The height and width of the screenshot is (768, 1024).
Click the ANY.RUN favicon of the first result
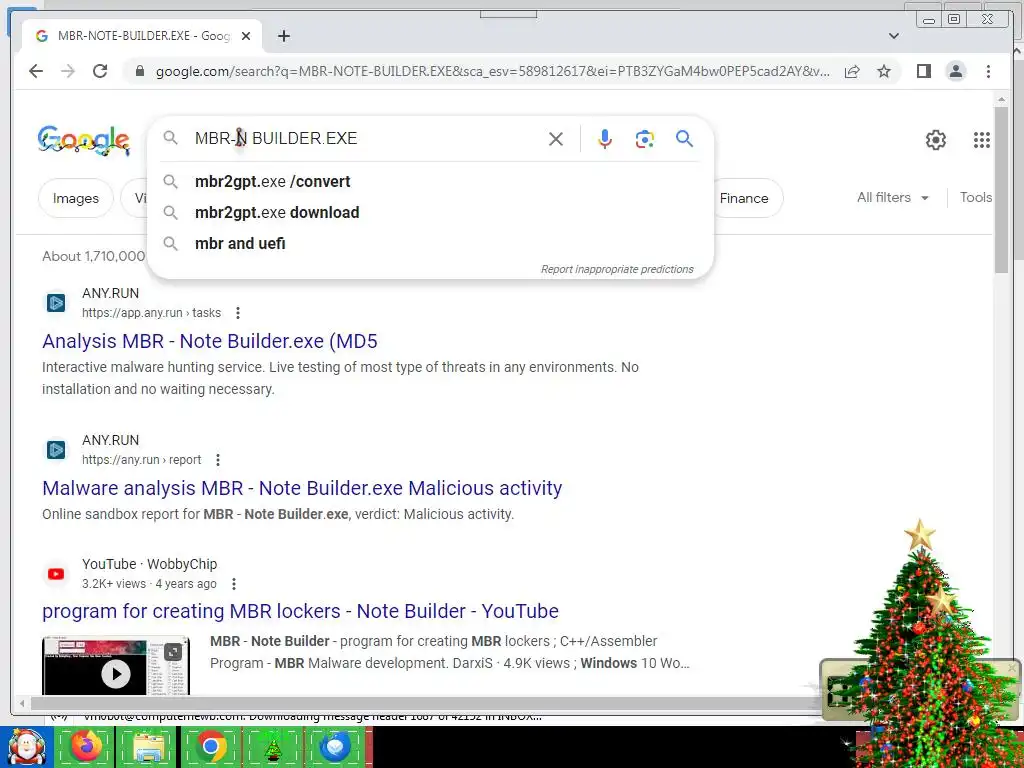56,302
